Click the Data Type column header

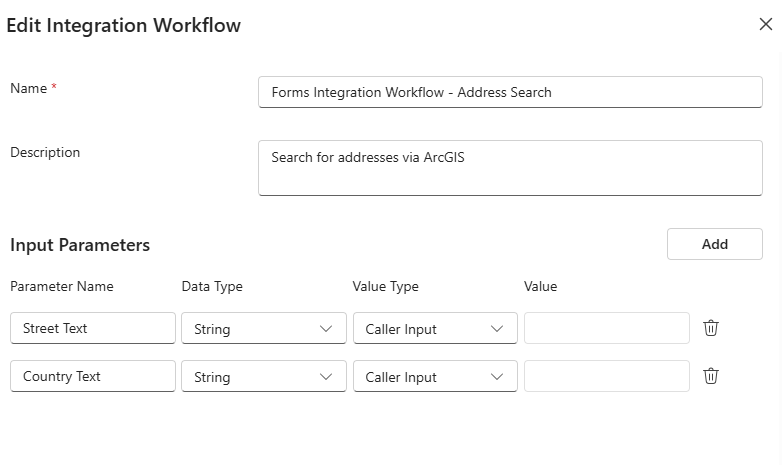(x=212, y=286)
